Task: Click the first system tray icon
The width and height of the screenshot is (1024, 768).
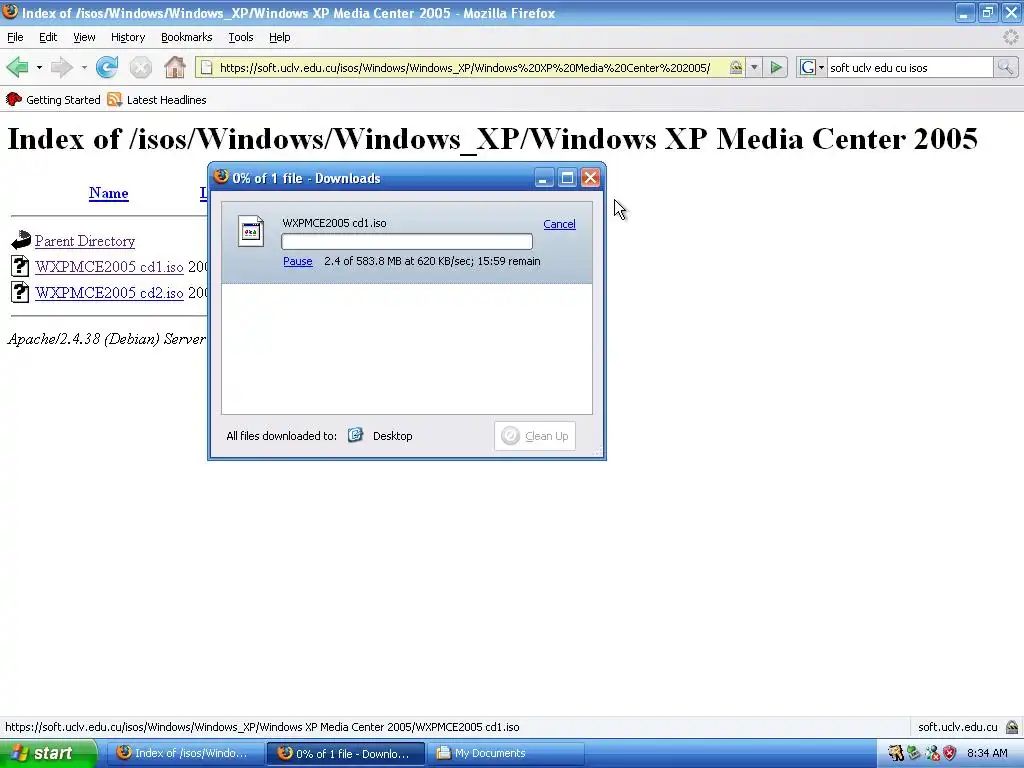Action: 895,753
